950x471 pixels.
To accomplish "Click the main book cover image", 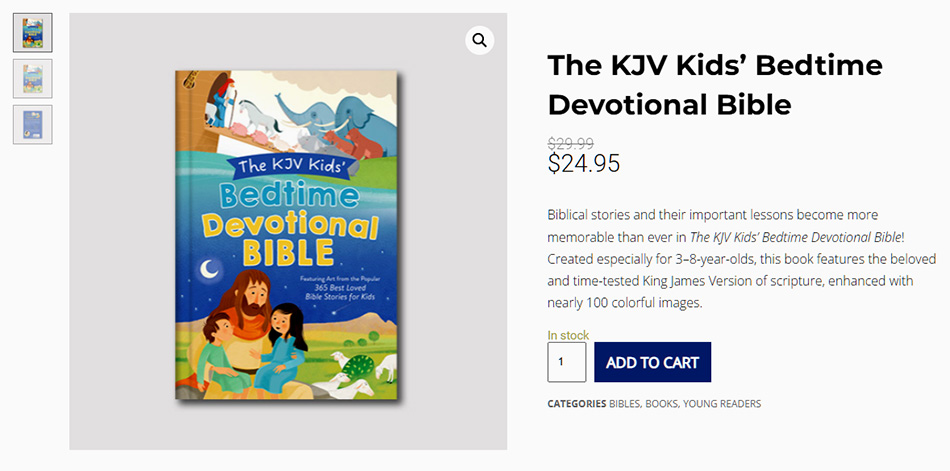I will point(287,236).
